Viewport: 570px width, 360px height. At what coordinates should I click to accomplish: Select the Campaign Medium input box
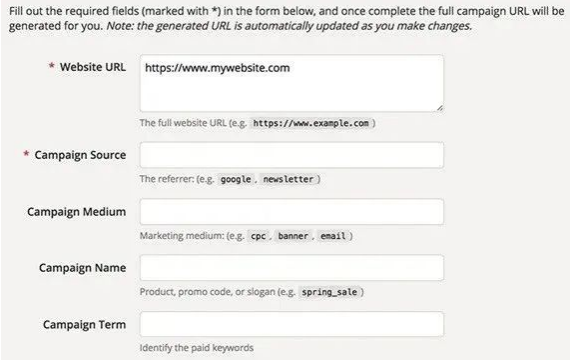292,212
